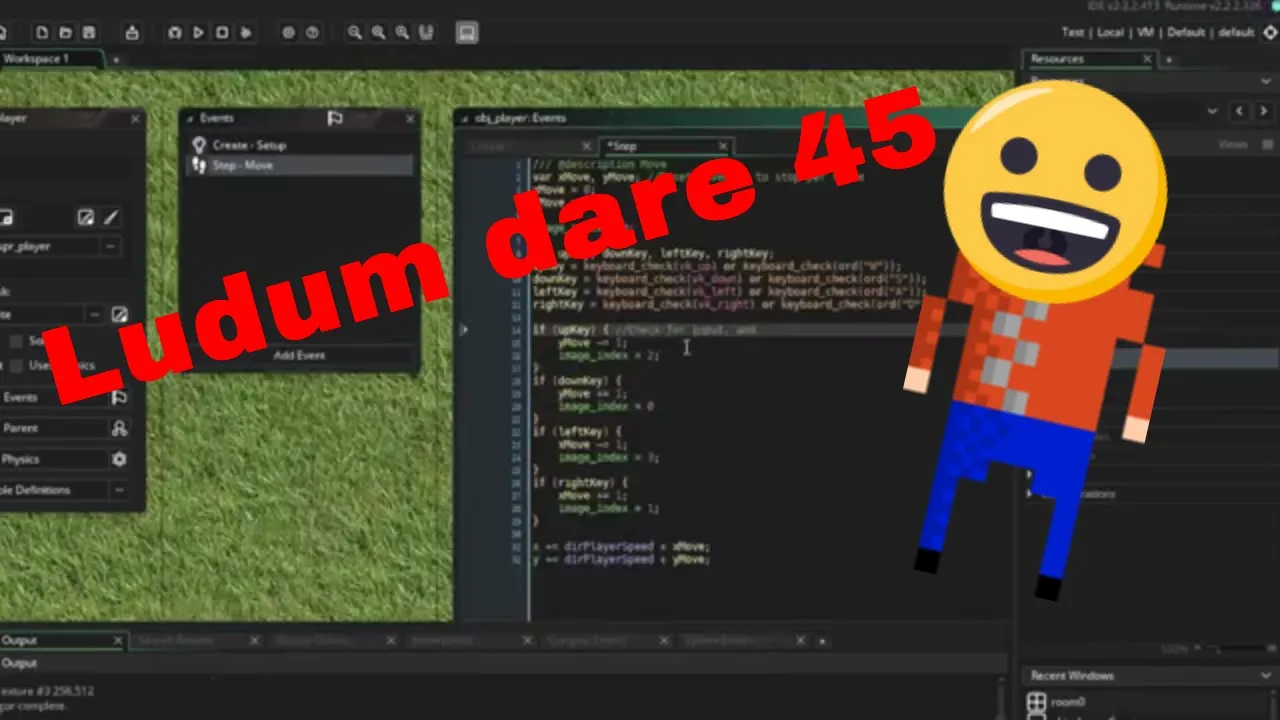Switch to the Output tab
This screenshot has width=1280, height=720.
point(62,640)
